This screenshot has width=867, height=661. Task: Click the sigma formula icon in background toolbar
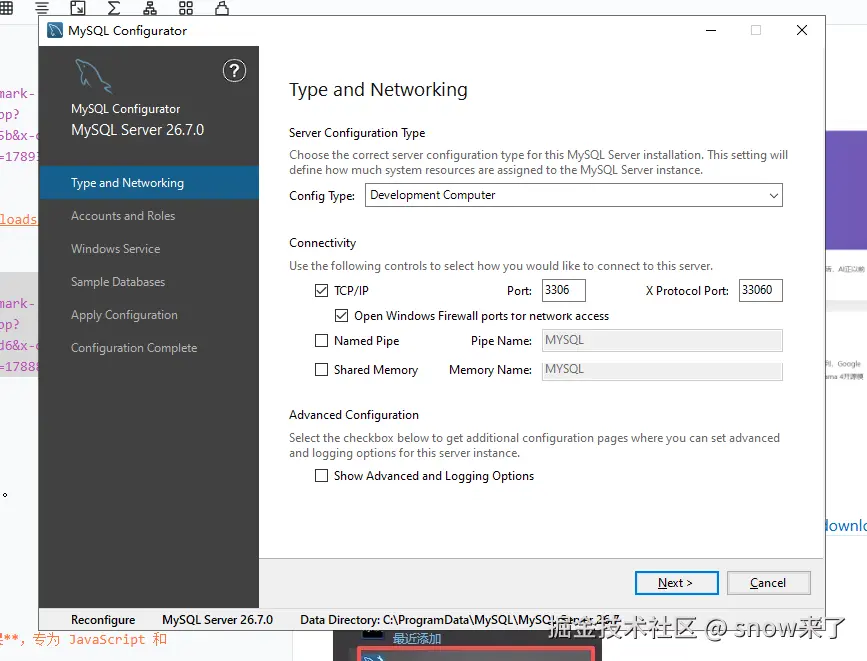114,8
